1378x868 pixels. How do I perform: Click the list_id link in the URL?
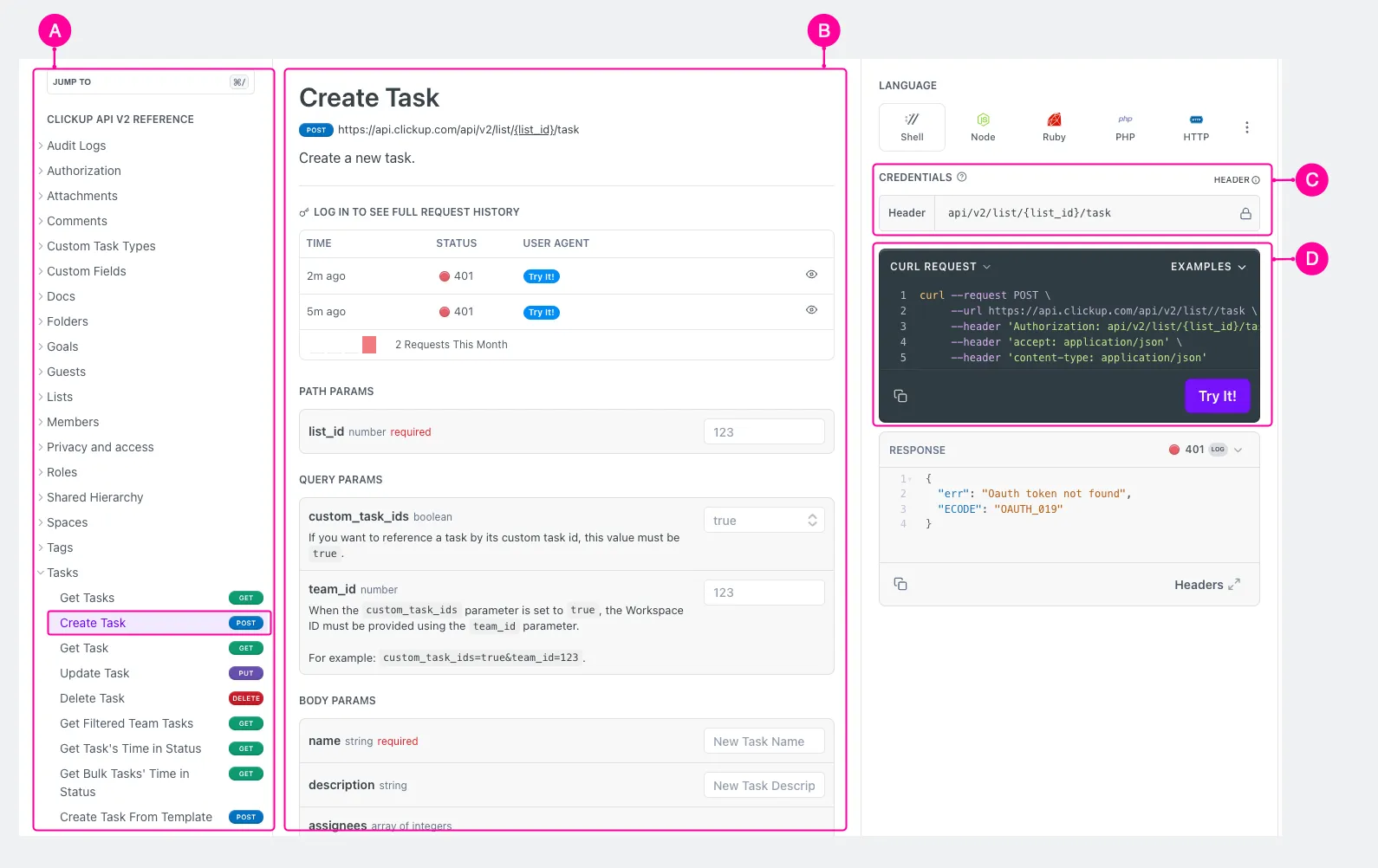[x=535, y=130]
